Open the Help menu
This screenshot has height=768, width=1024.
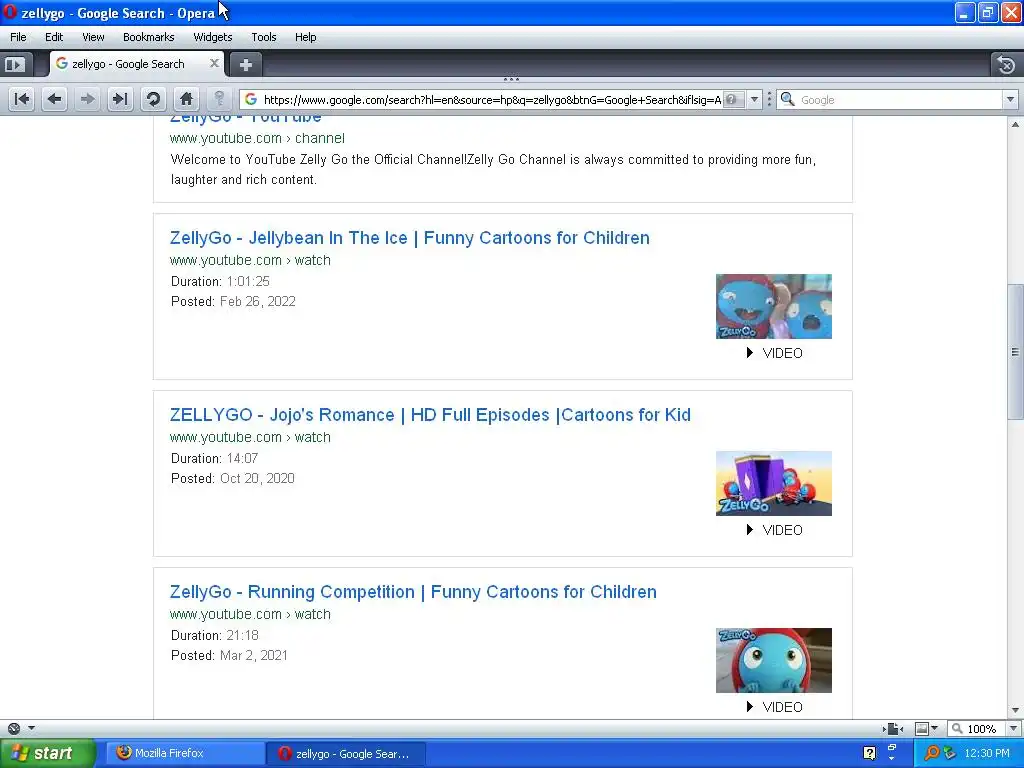(306, 37)
